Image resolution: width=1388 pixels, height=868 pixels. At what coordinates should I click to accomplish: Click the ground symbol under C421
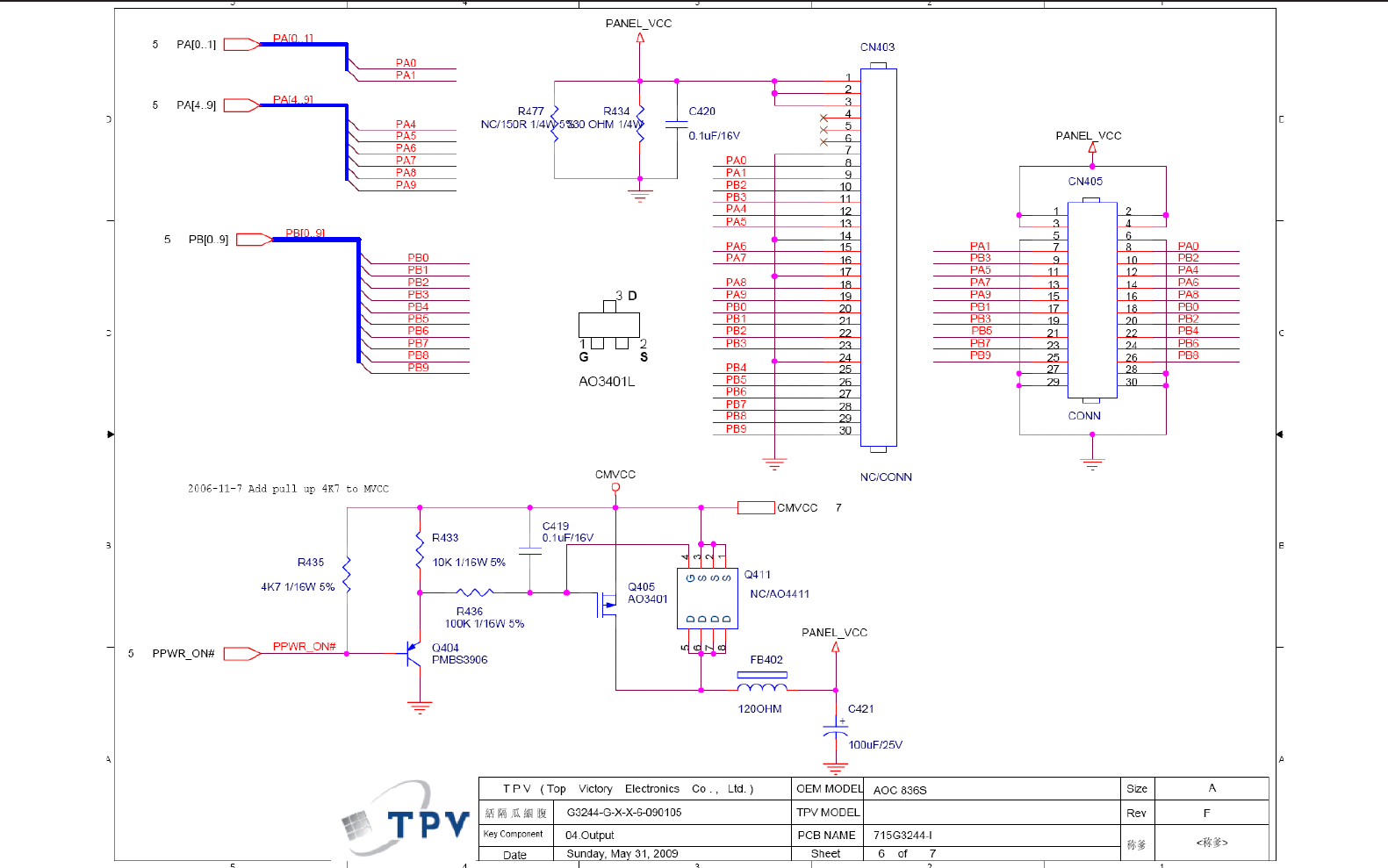coord(836,768)
